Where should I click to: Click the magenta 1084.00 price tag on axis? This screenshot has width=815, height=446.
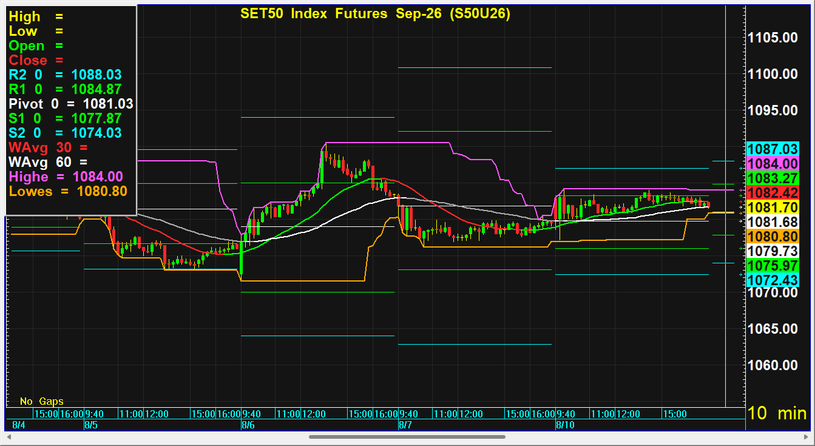[772, 164]
